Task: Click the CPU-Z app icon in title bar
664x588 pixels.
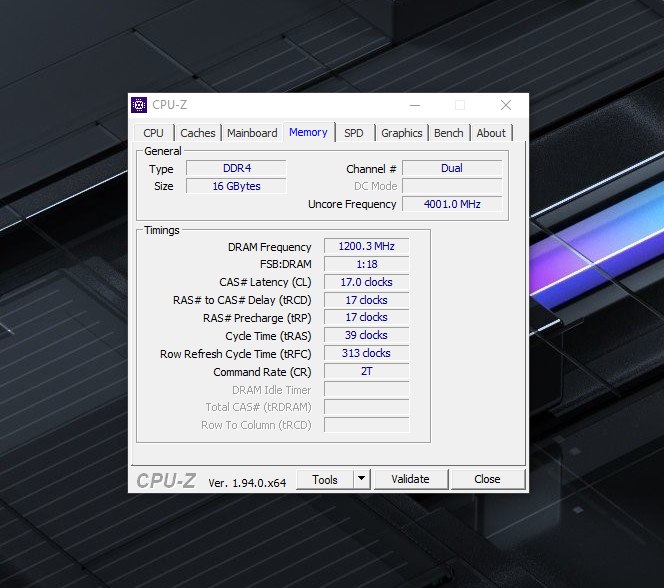Action: coord(139,105)
